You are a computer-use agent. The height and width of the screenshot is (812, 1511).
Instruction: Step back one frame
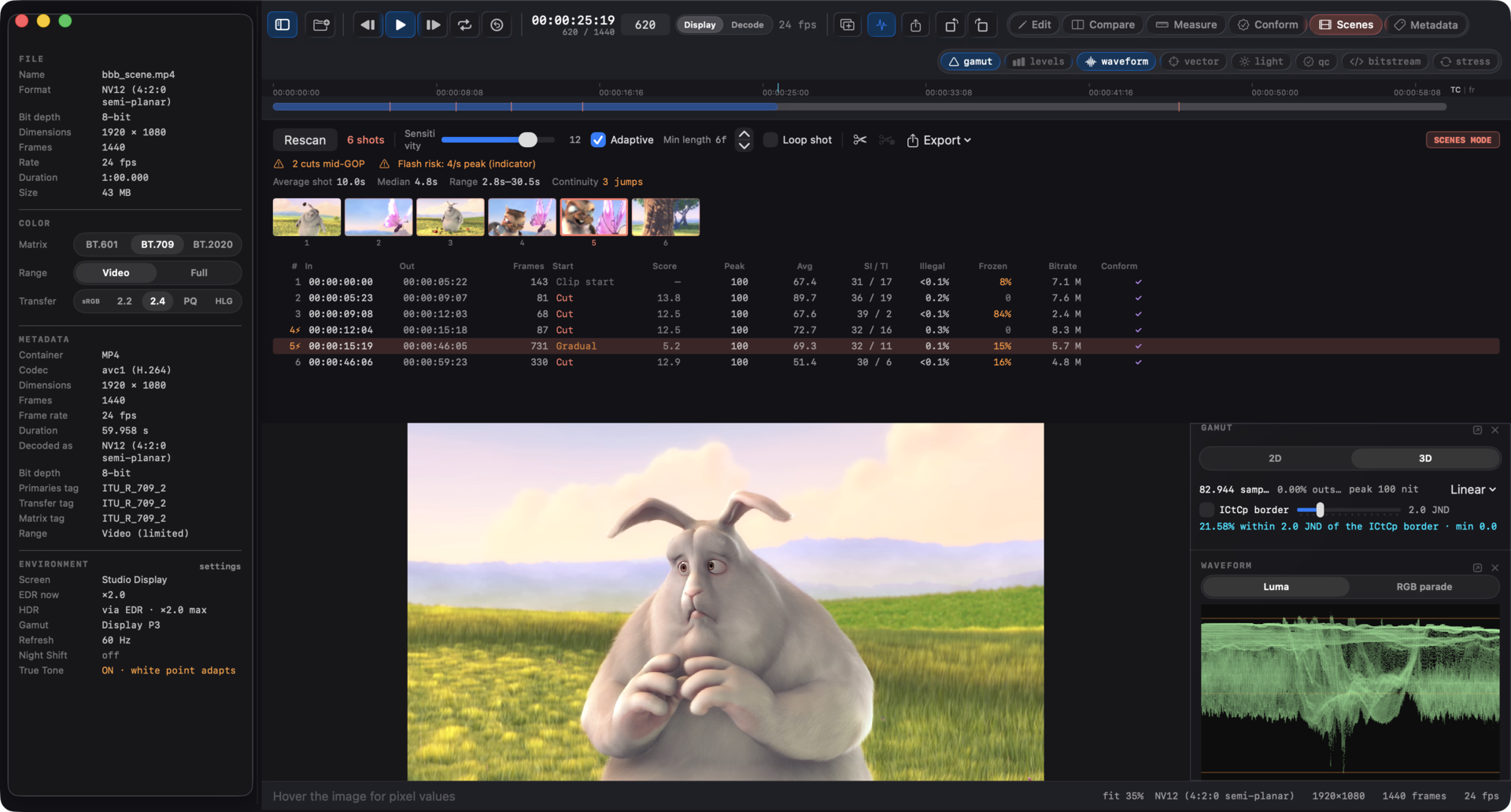click(368, 24)
